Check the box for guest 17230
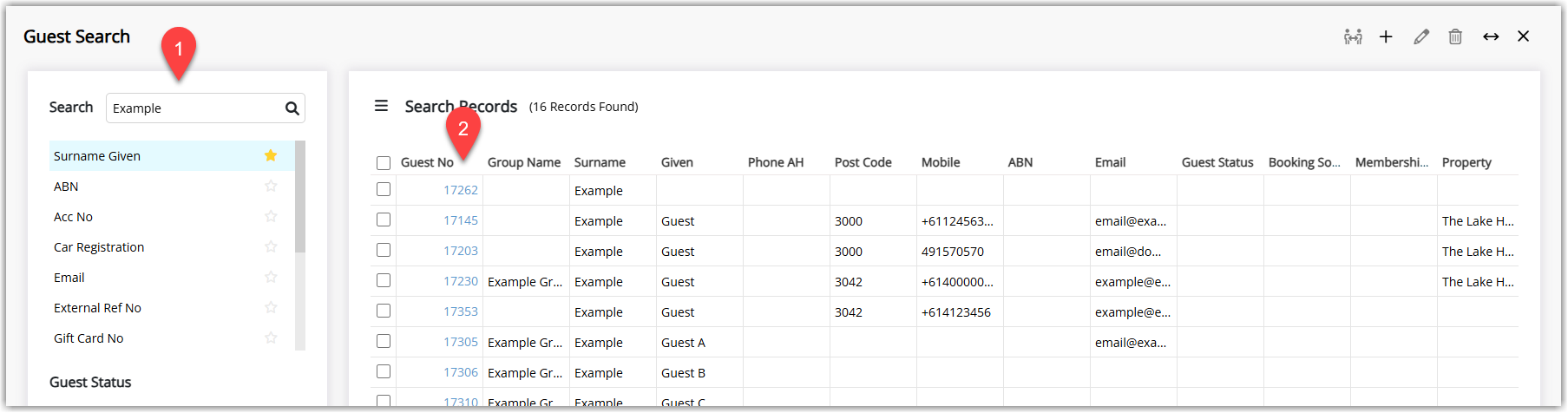 pos(384,280)
